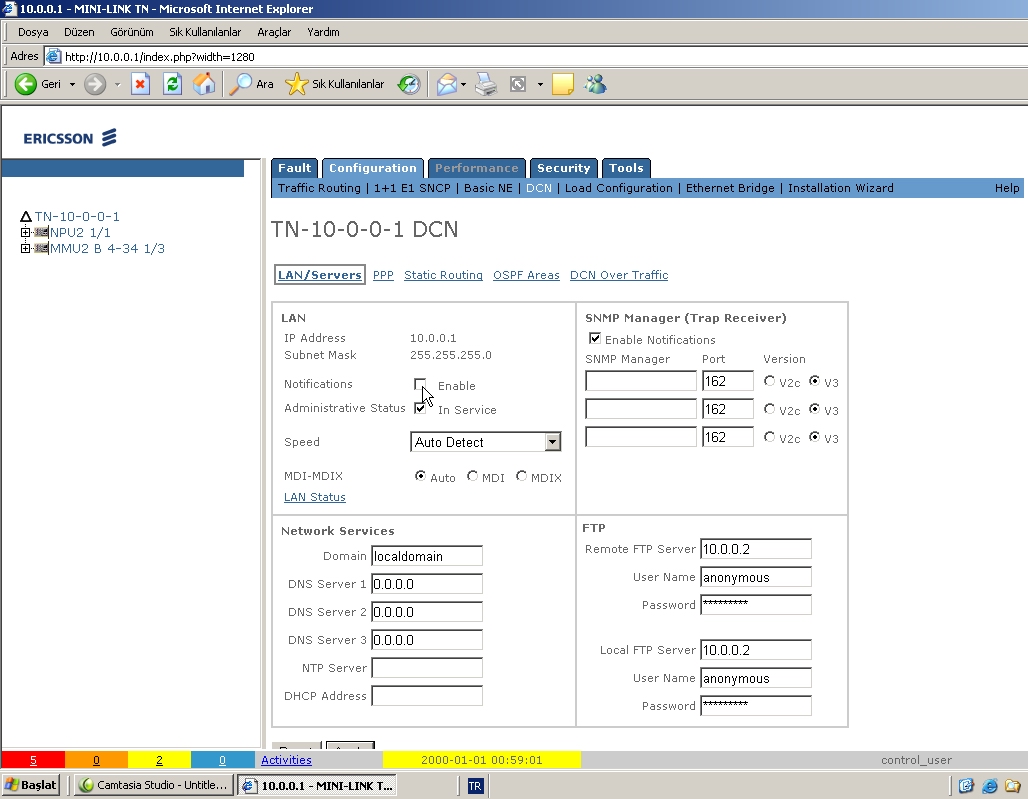The image size is (1028, 799).
Task: Click the TN-10-0-0-1 triangle node icon
Action: (26, 216)
